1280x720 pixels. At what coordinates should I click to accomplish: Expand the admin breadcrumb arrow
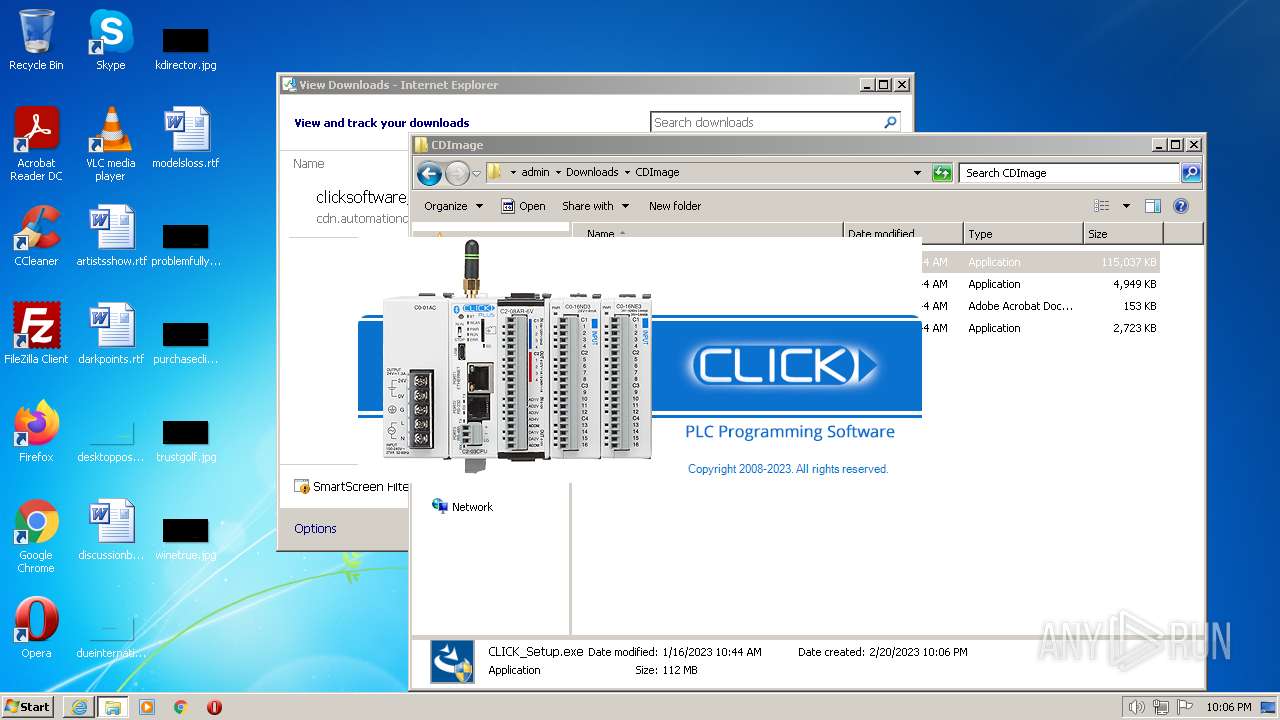(x=558, y=172)
